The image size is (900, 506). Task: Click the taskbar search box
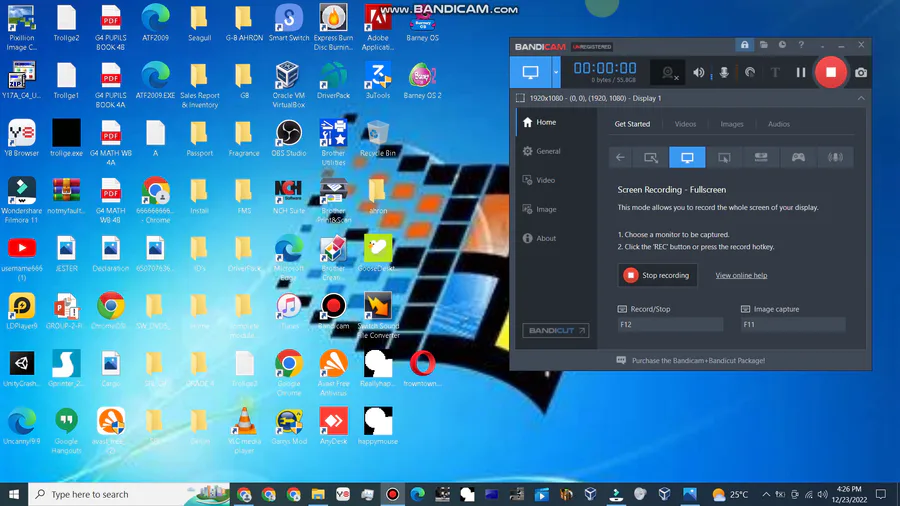[129, 494]
